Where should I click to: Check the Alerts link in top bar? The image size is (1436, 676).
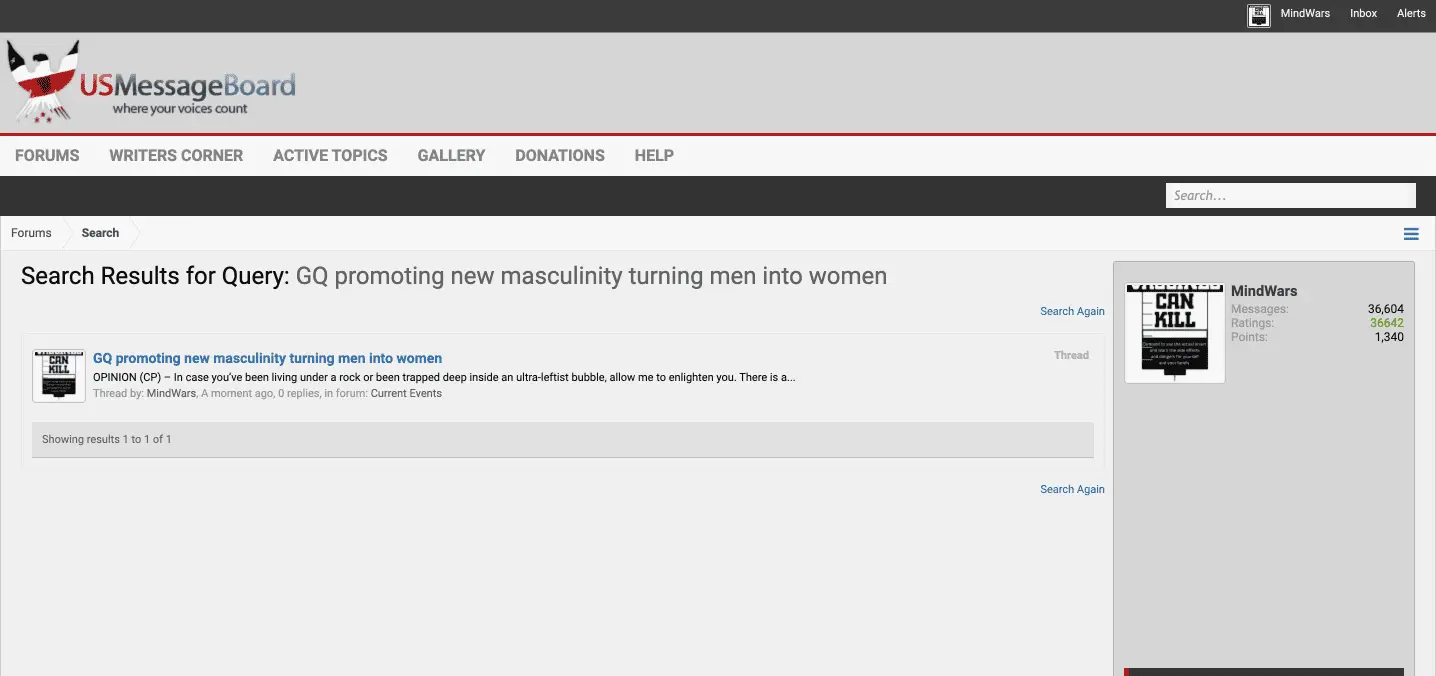tap(1411, 13)
